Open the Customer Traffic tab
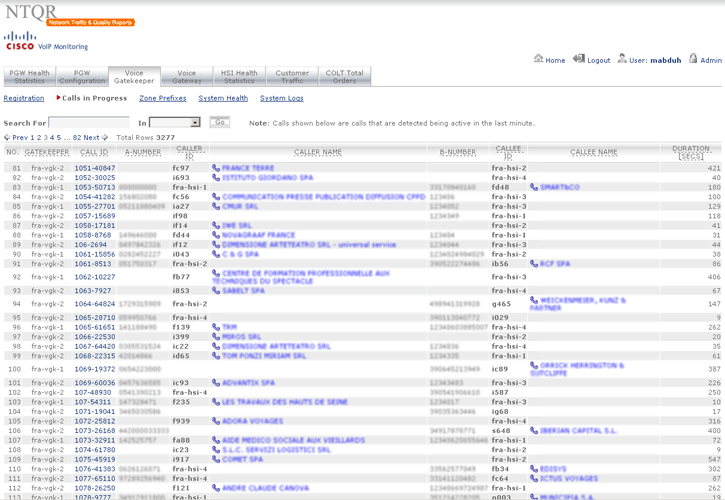This screenshot has width=725, height=500. pyautogui.click(x=292, y=77)
